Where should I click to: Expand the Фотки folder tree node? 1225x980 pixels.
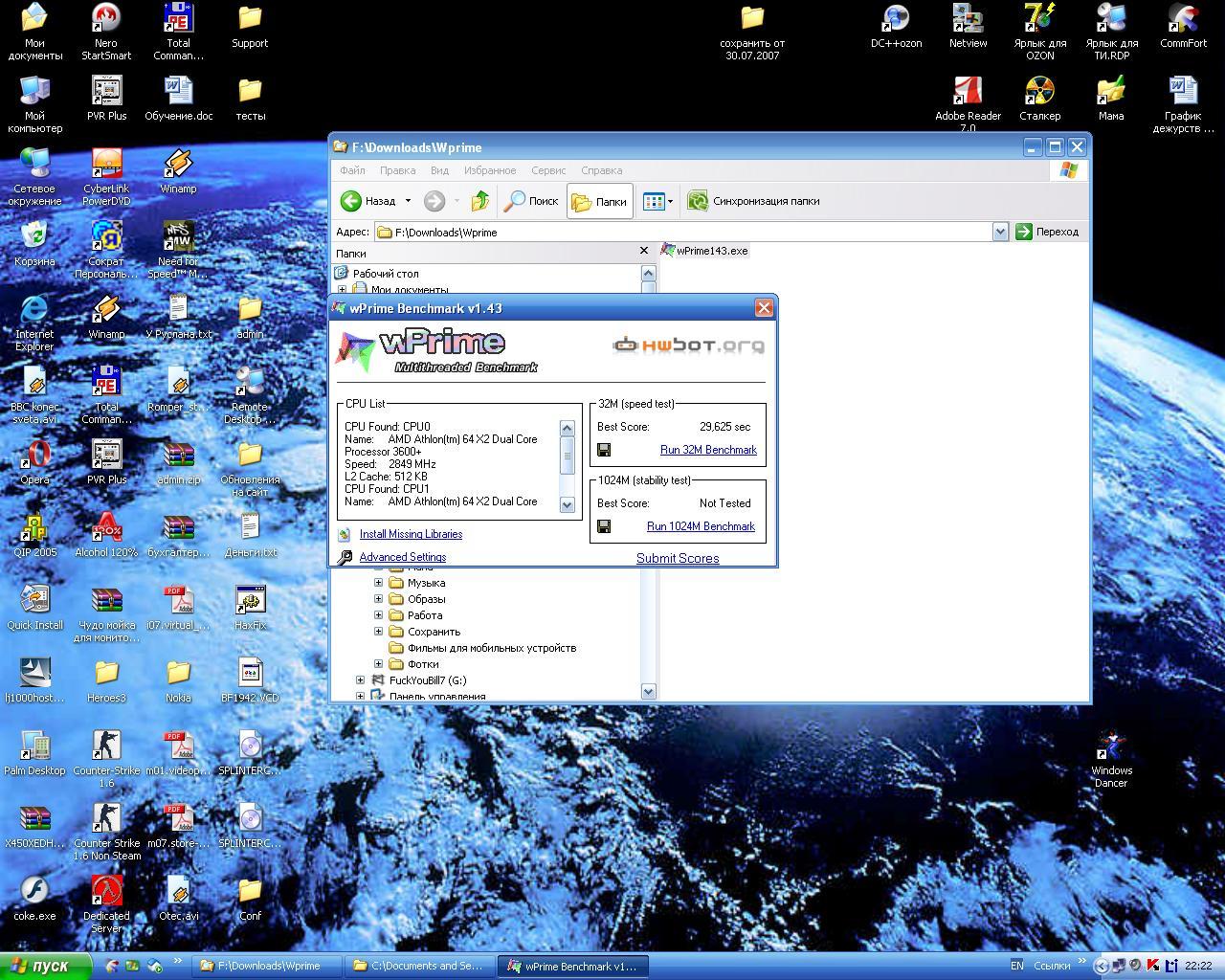(x=378, y=664)
